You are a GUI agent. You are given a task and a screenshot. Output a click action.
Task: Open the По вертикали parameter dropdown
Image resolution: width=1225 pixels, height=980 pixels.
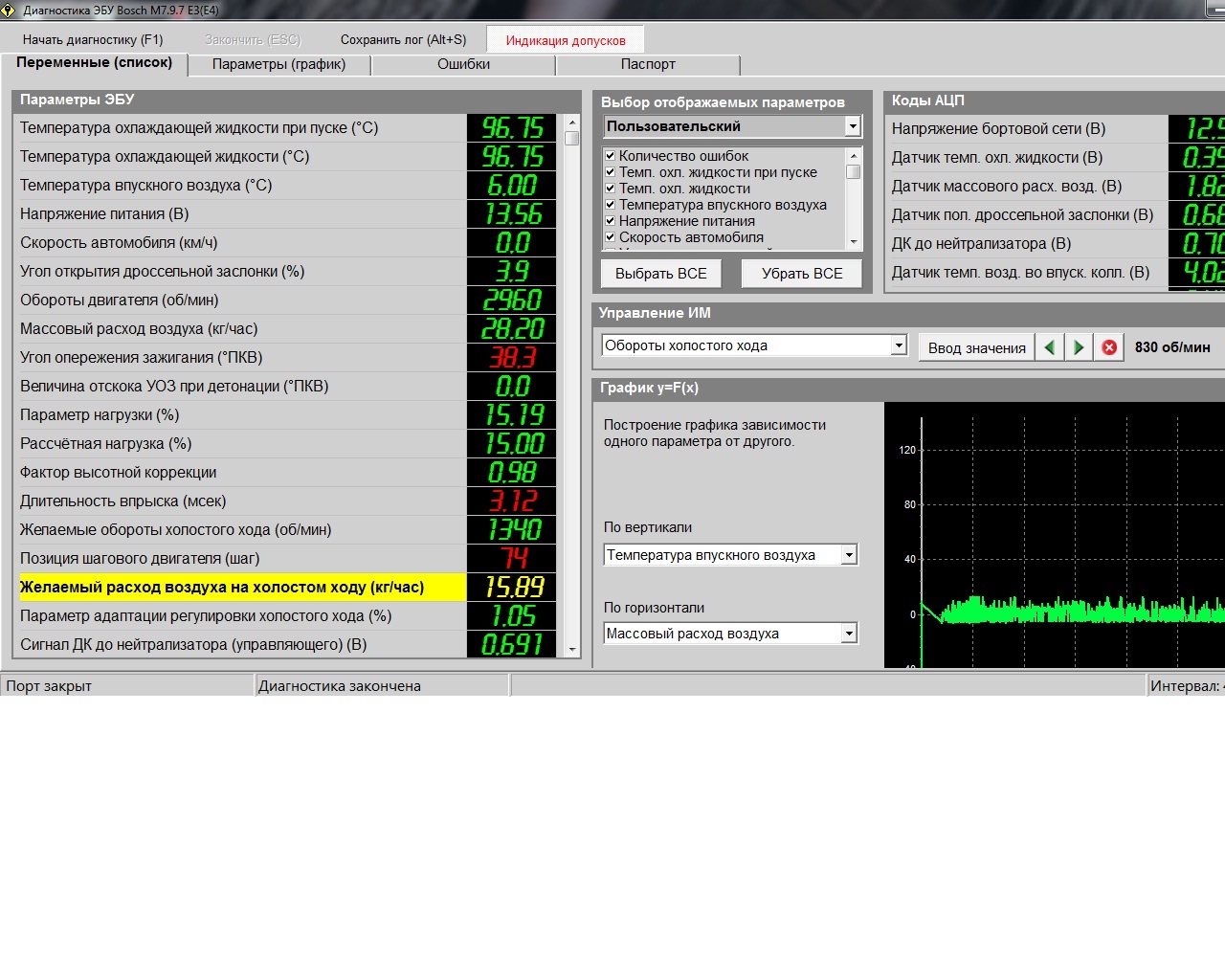click(x=848, y=555)
